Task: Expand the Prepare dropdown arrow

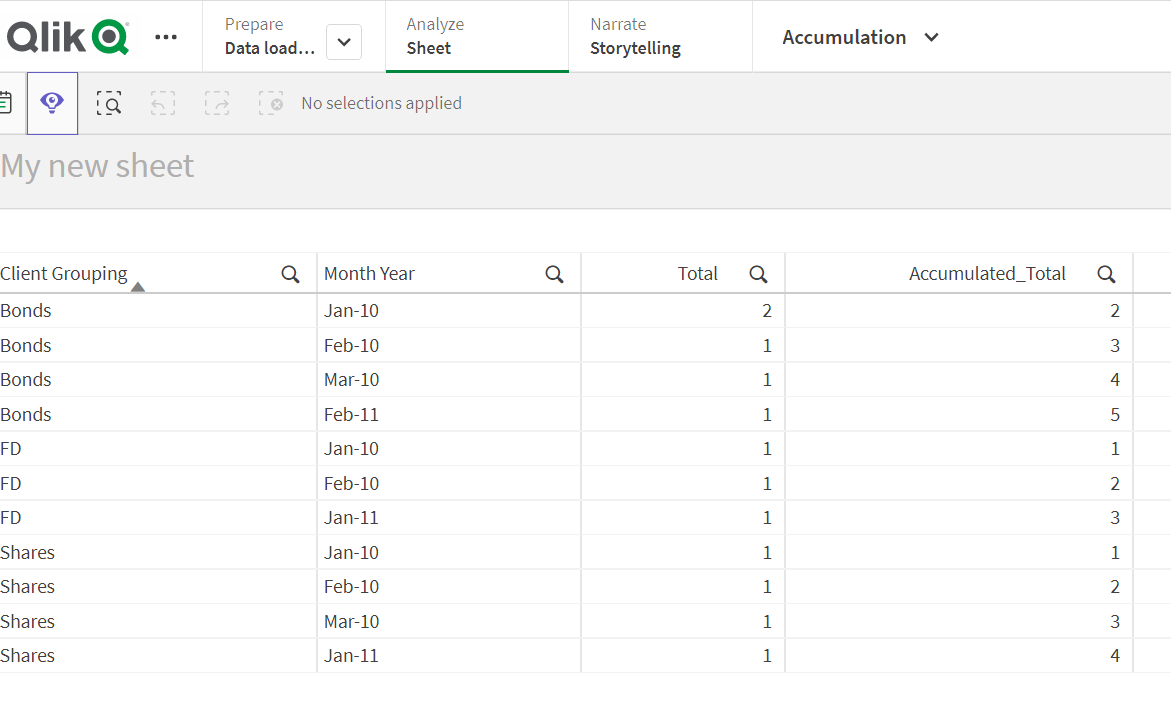Action: click(x=344, y=42)
